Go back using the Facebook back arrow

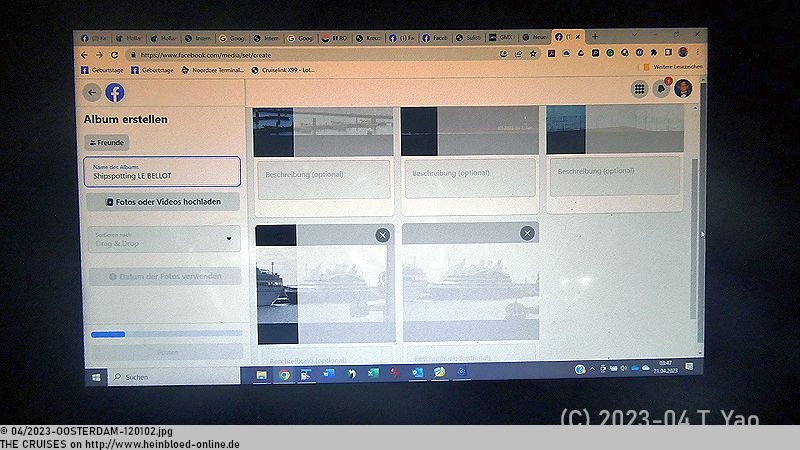tap(92, 92)
